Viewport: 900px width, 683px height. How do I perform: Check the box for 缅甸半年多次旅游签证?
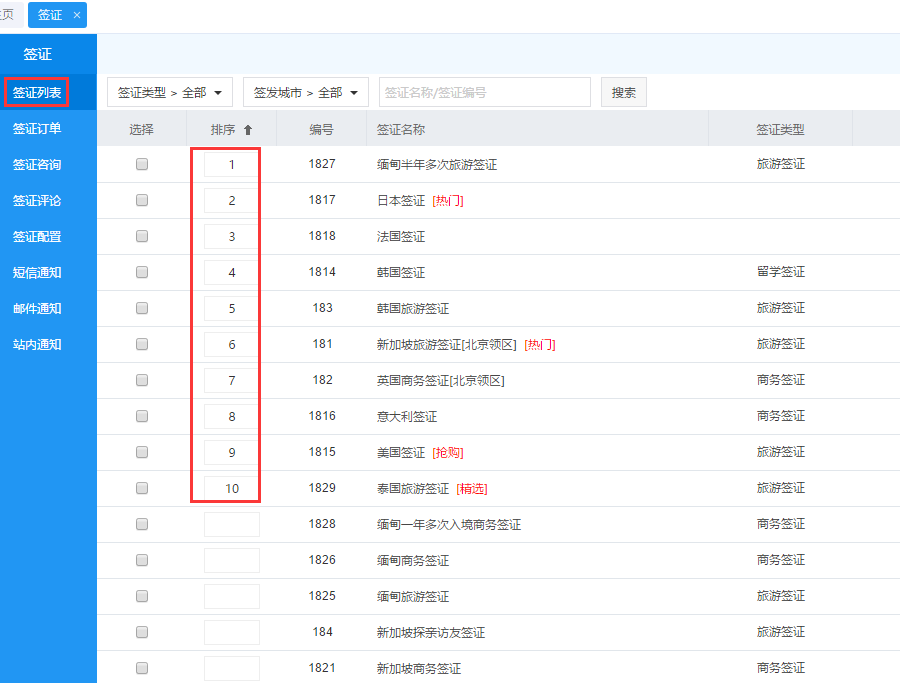[x=142, y=164]
